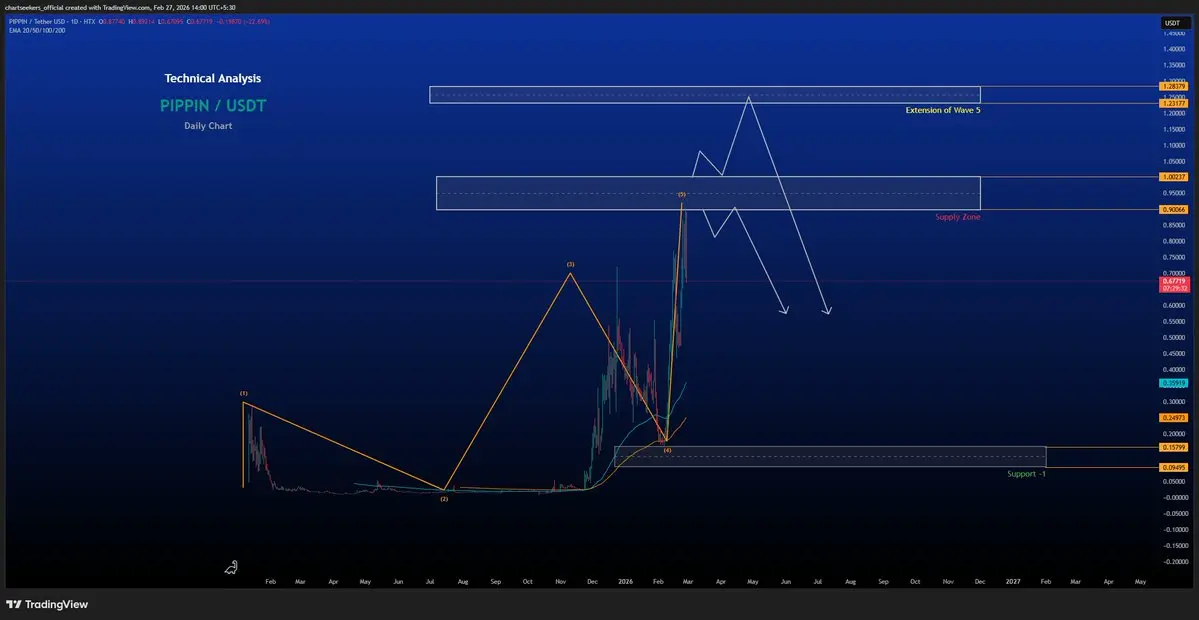Viewport: 1199px width, 620px height.
Task: Click the 0.24973 price label
Action: pos(1174,417)
